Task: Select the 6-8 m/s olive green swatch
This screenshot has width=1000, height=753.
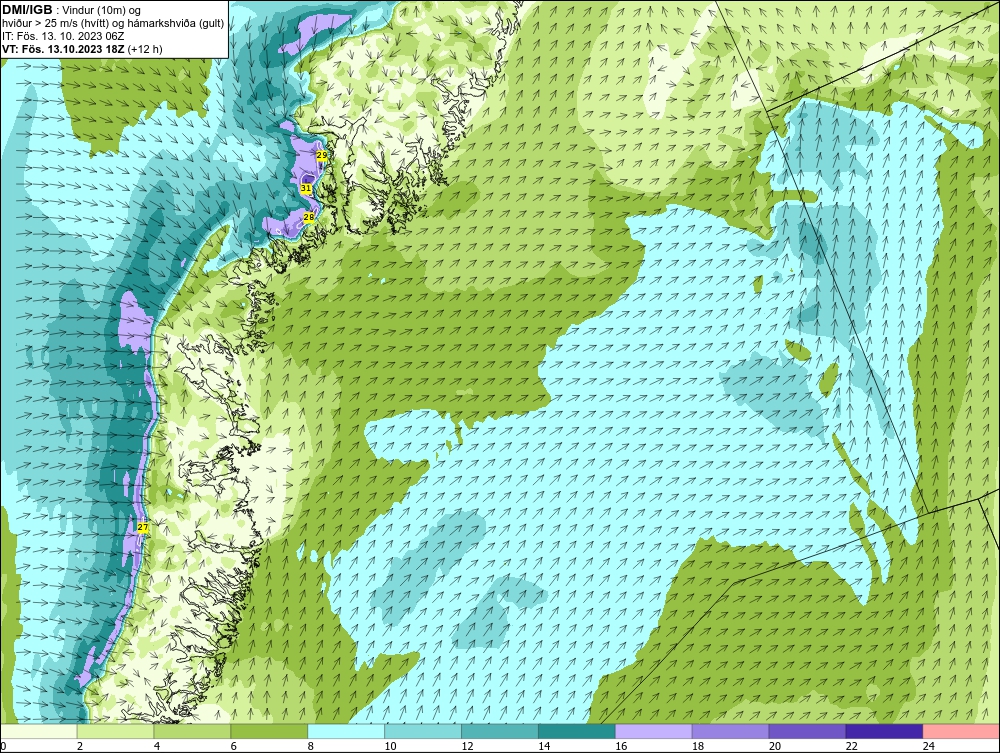Action: [269, 731]
